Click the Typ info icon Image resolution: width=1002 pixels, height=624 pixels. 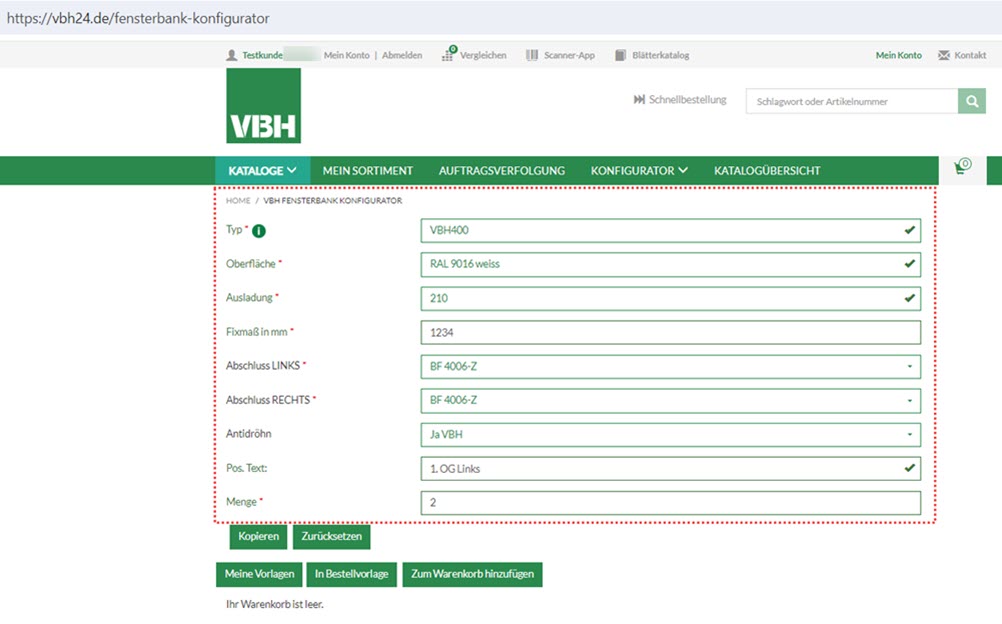tap(259, 231)
